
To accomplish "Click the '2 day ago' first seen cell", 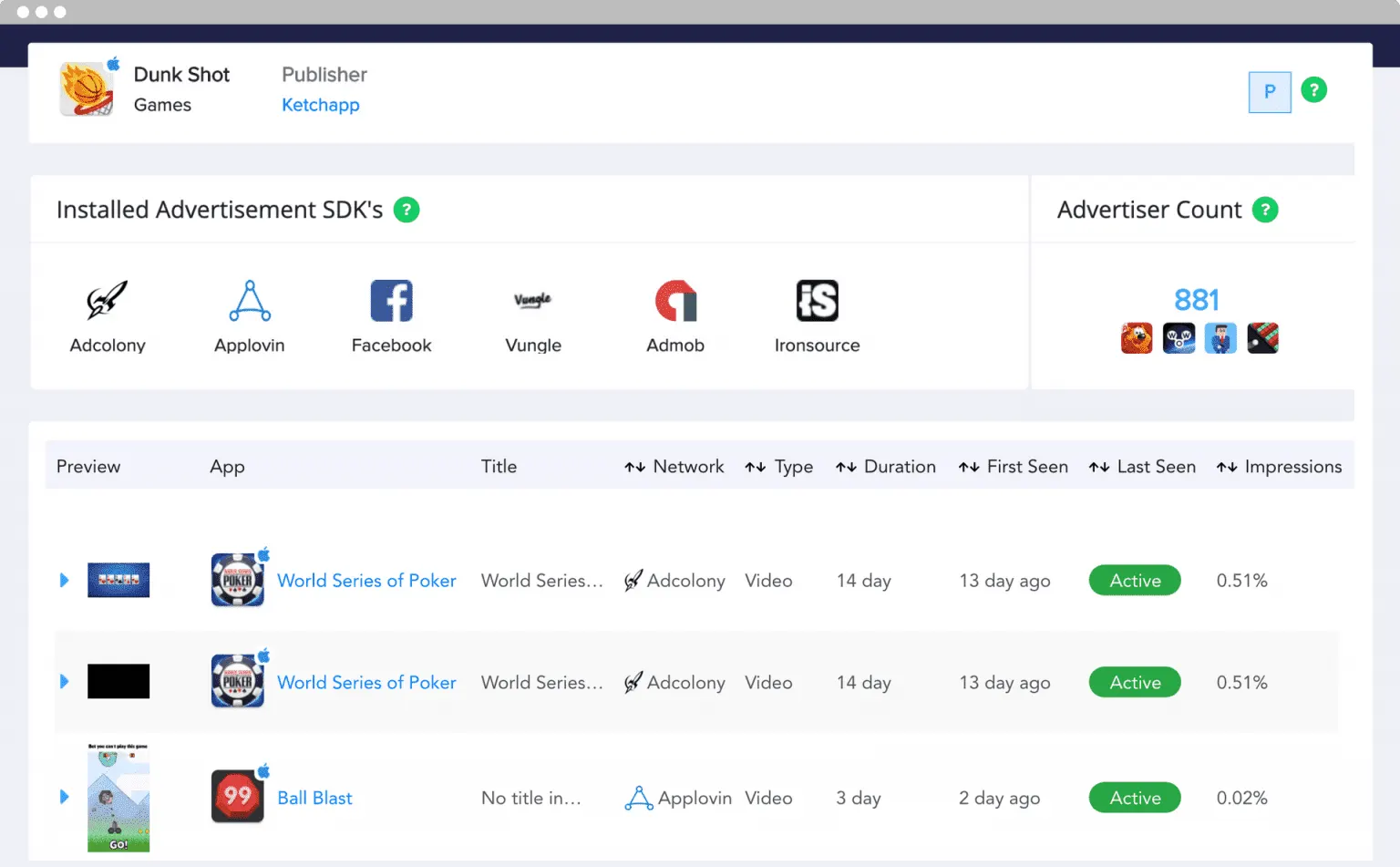I will (x=1000, y=798).
